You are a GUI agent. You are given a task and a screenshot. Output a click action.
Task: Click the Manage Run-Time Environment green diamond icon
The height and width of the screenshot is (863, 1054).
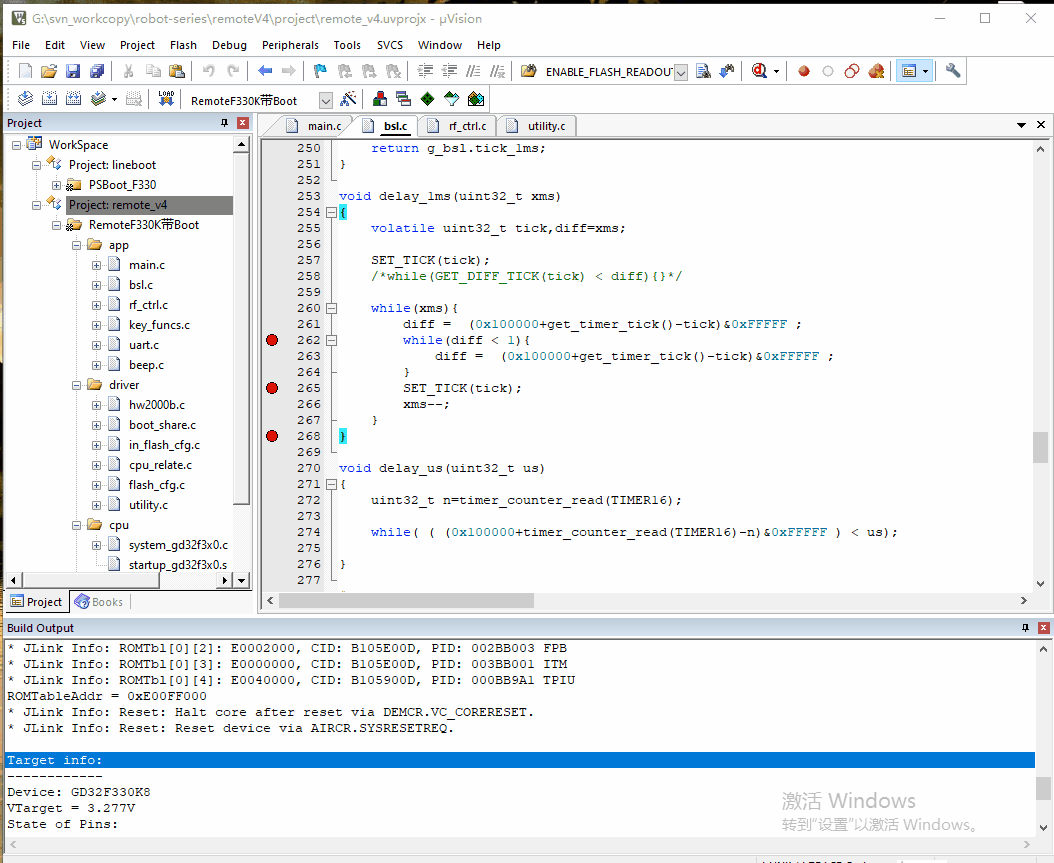click(428, 99)
